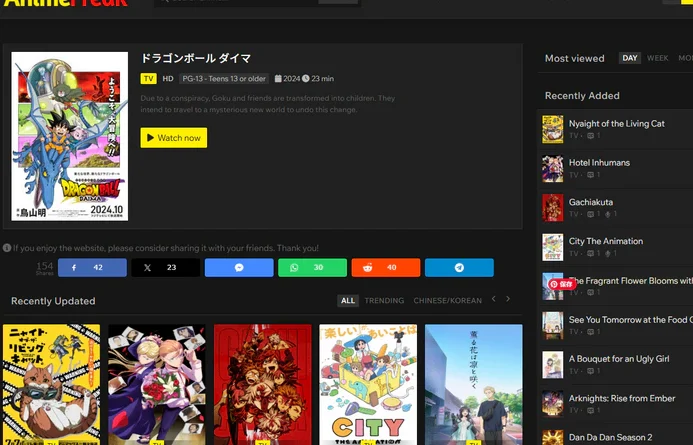Share via WhatsApp with 30 shares
This screenshot has width=693, height=445.
pyautogui.click(x=312, y=267)
